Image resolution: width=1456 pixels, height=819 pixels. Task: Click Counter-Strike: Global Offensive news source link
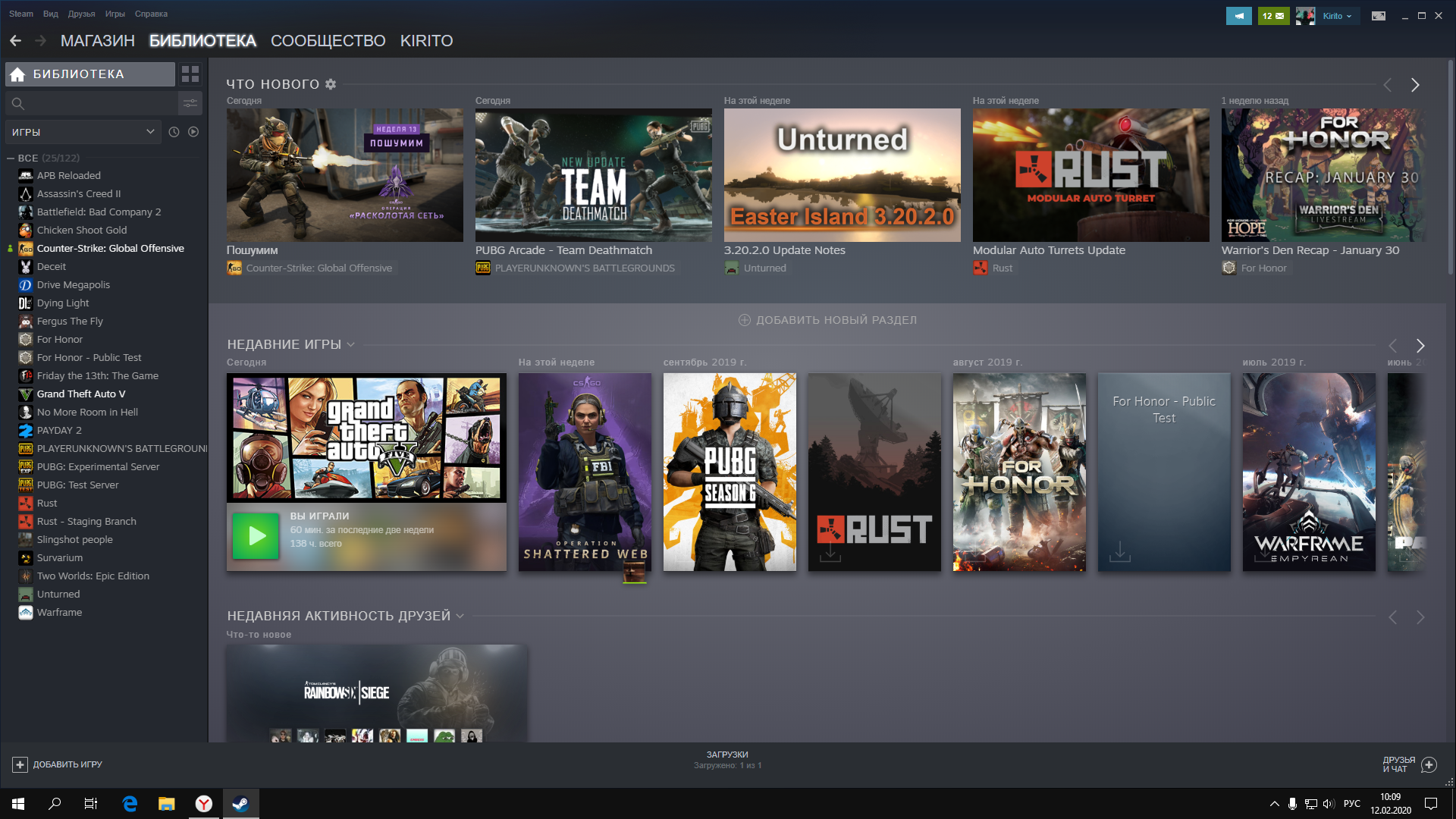click(x=318, y=268)
